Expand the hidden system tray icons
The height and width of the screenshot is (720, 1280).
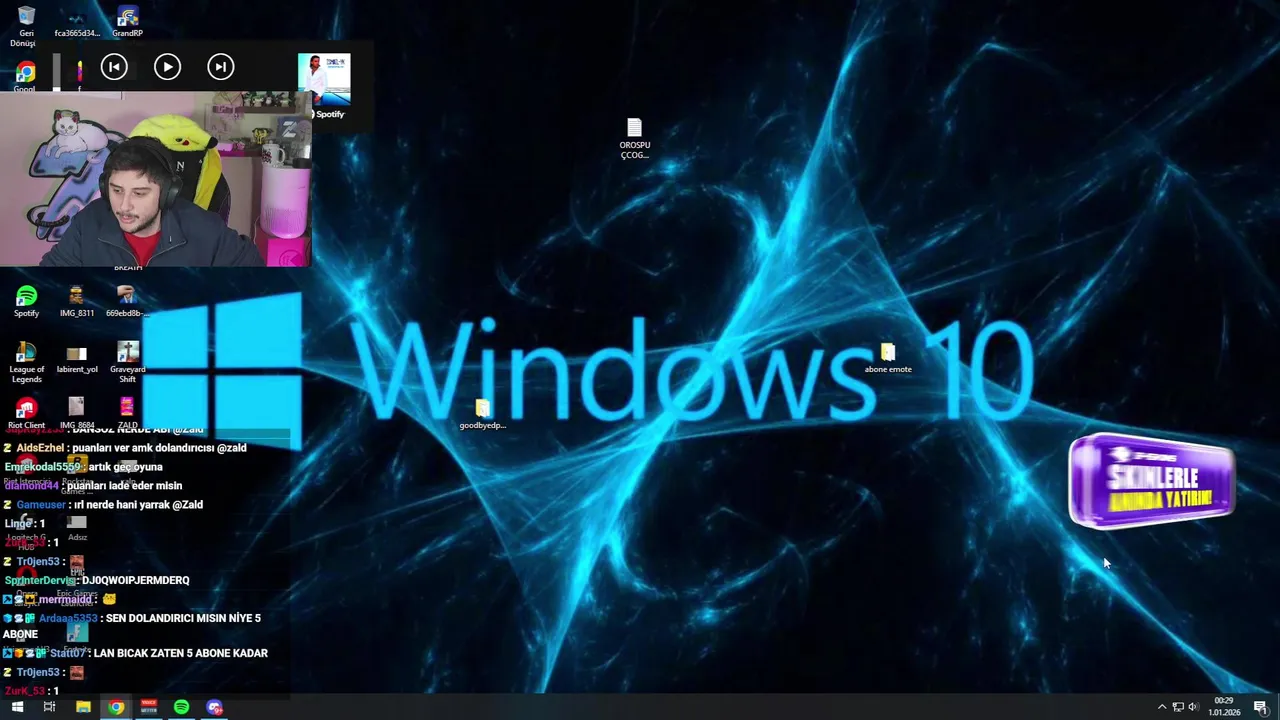[x=1162, y=707]
